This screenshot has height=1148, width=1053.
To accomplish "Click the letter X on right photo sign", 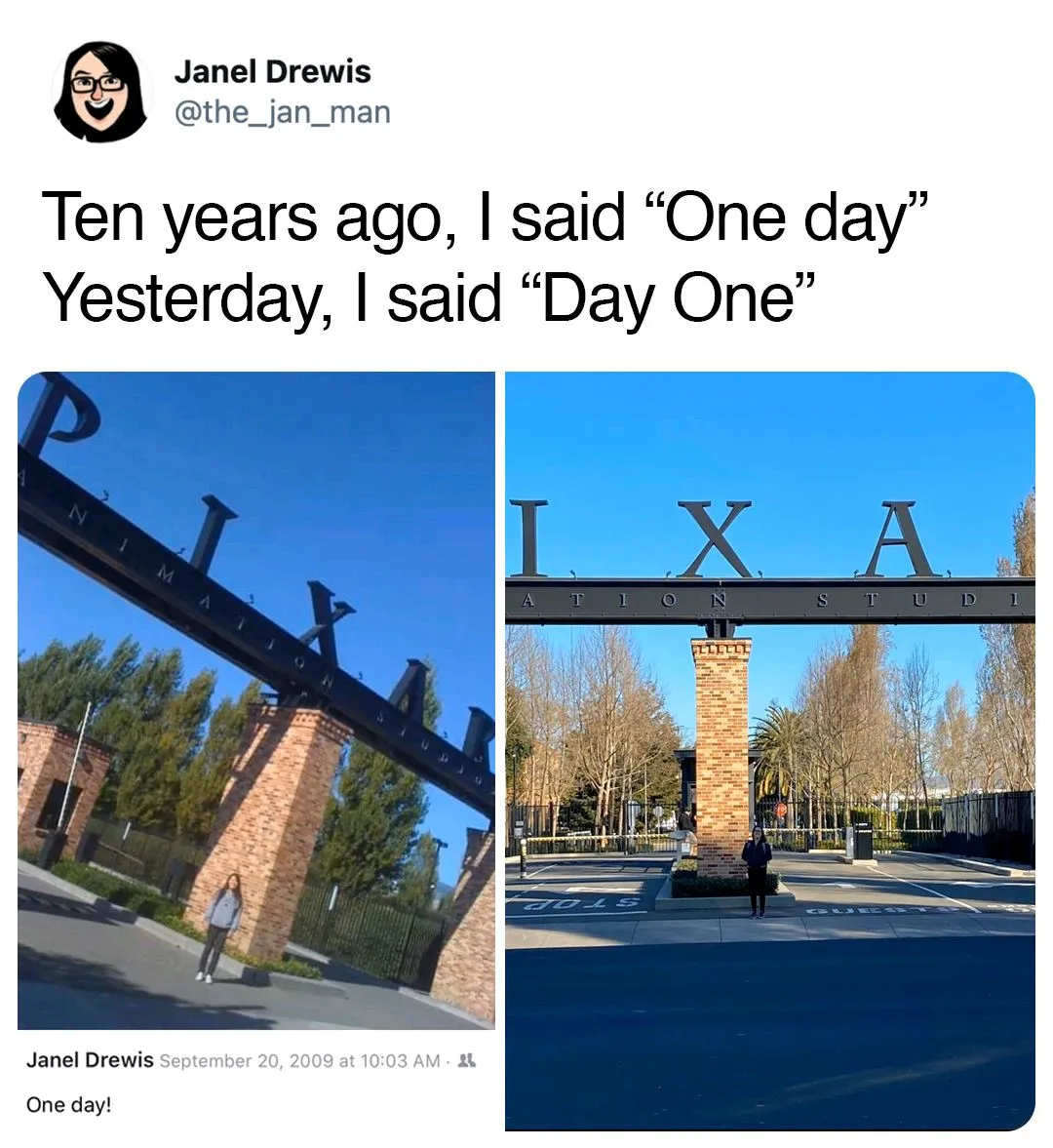I will click(x=714, y=538).
